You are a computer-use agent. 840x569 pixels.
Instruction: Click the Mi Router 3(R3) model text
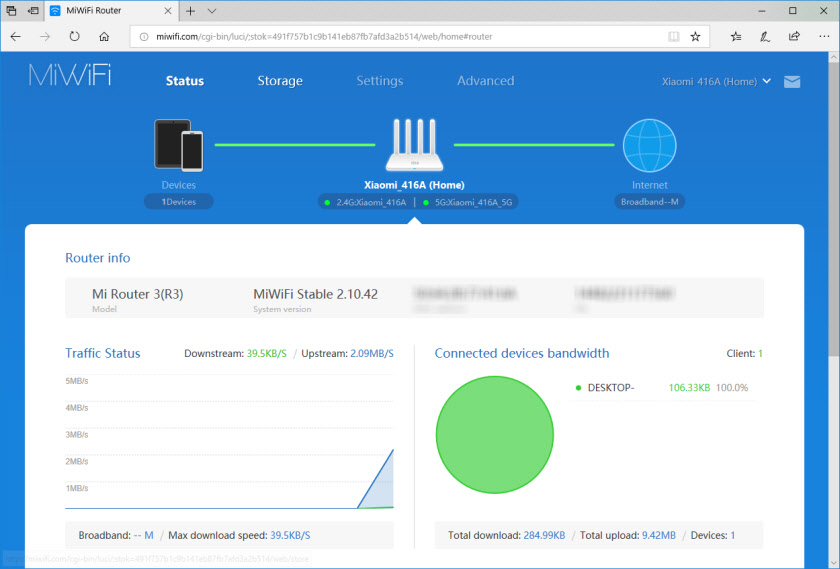(138, 294)
